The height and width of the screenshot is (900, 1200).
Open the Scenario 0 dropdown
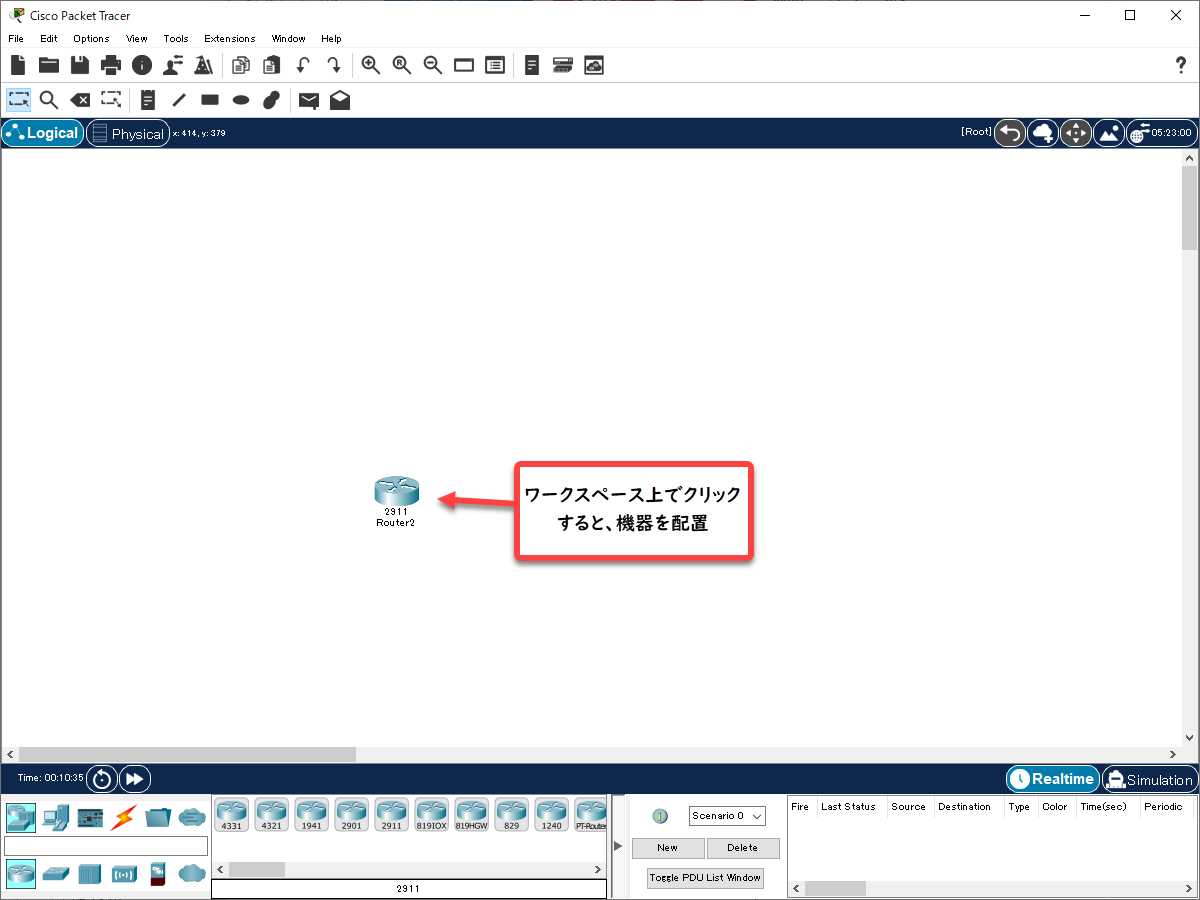pos(727,816)
